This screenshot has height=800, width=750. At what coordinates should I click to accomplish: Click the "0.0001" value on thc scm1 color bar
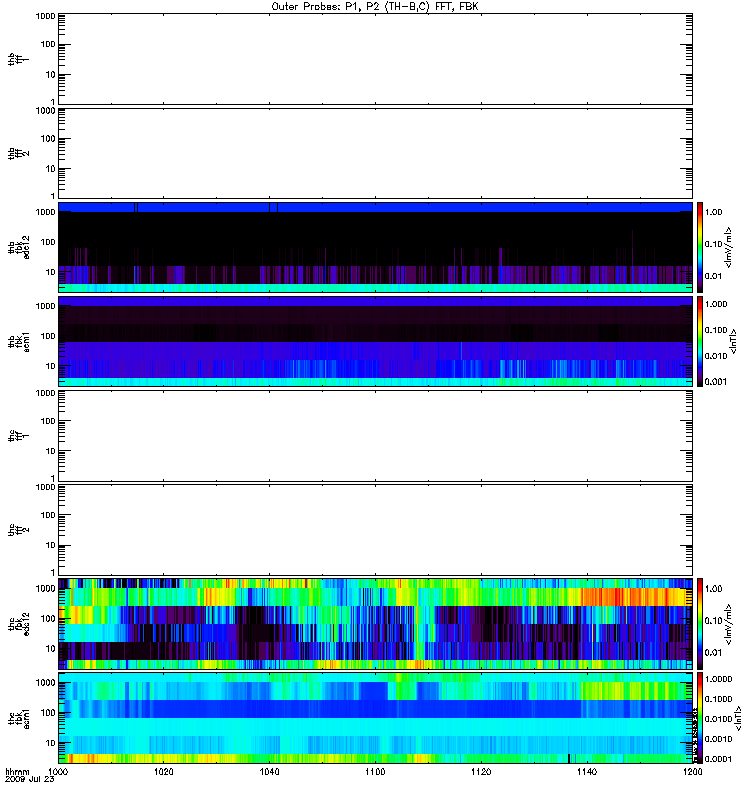[718, 759]
